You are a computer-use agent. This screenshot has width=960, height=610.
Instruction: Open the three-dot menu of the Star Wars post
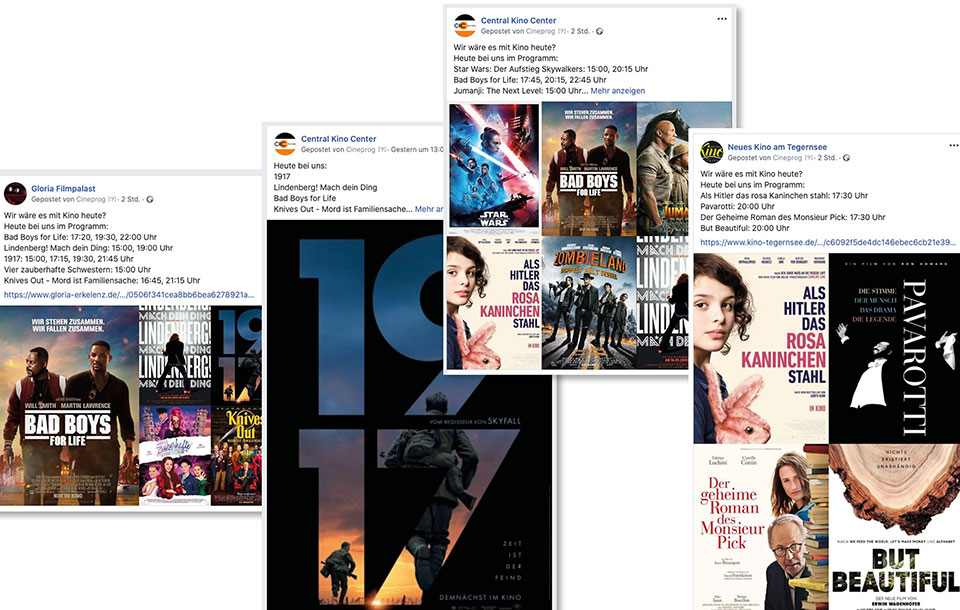click(722, 19)
